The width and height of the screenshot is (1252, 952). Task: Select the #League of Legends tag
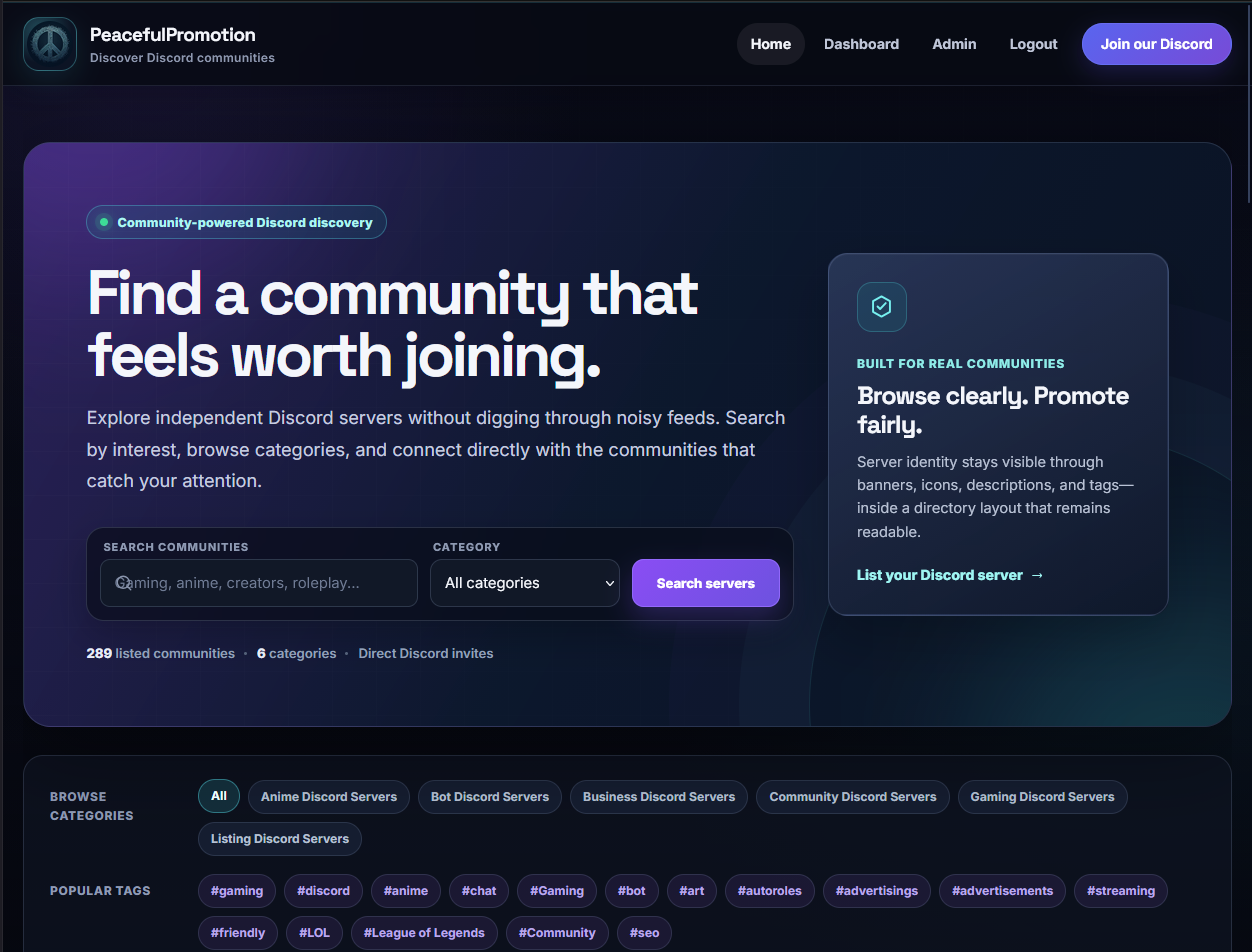pos(424,933)
